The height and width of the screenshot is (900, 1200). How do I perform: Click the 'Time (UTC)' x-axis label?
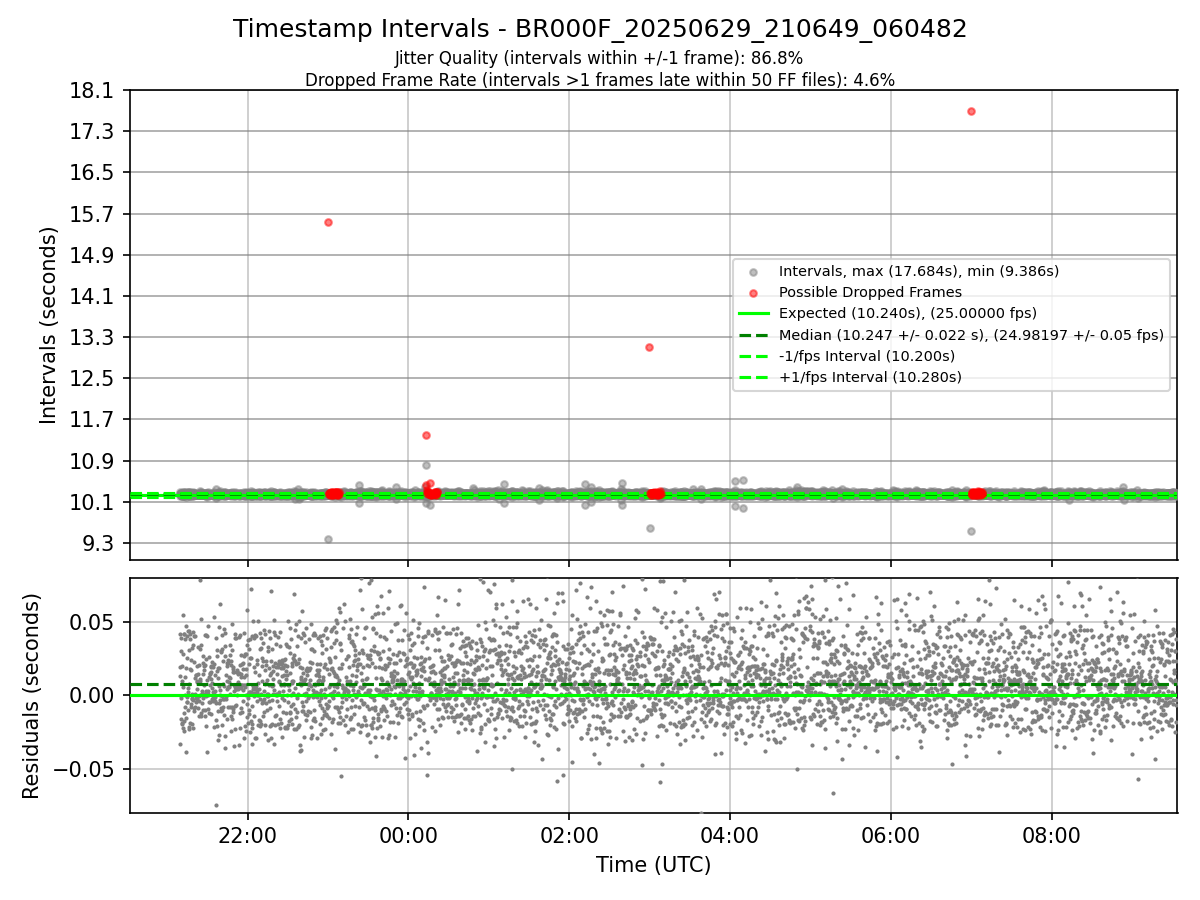653,865
